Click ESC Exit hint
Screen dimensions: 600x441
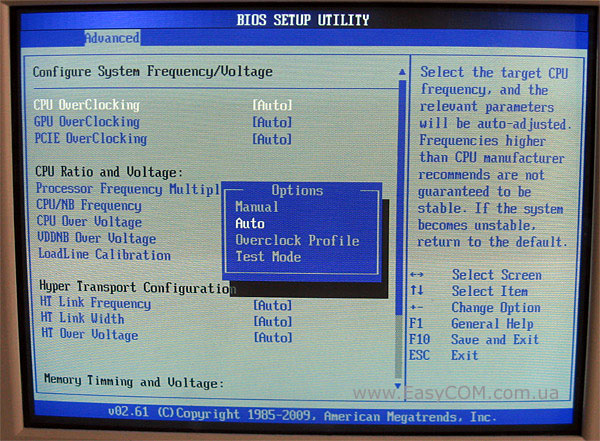coord(443,355)
